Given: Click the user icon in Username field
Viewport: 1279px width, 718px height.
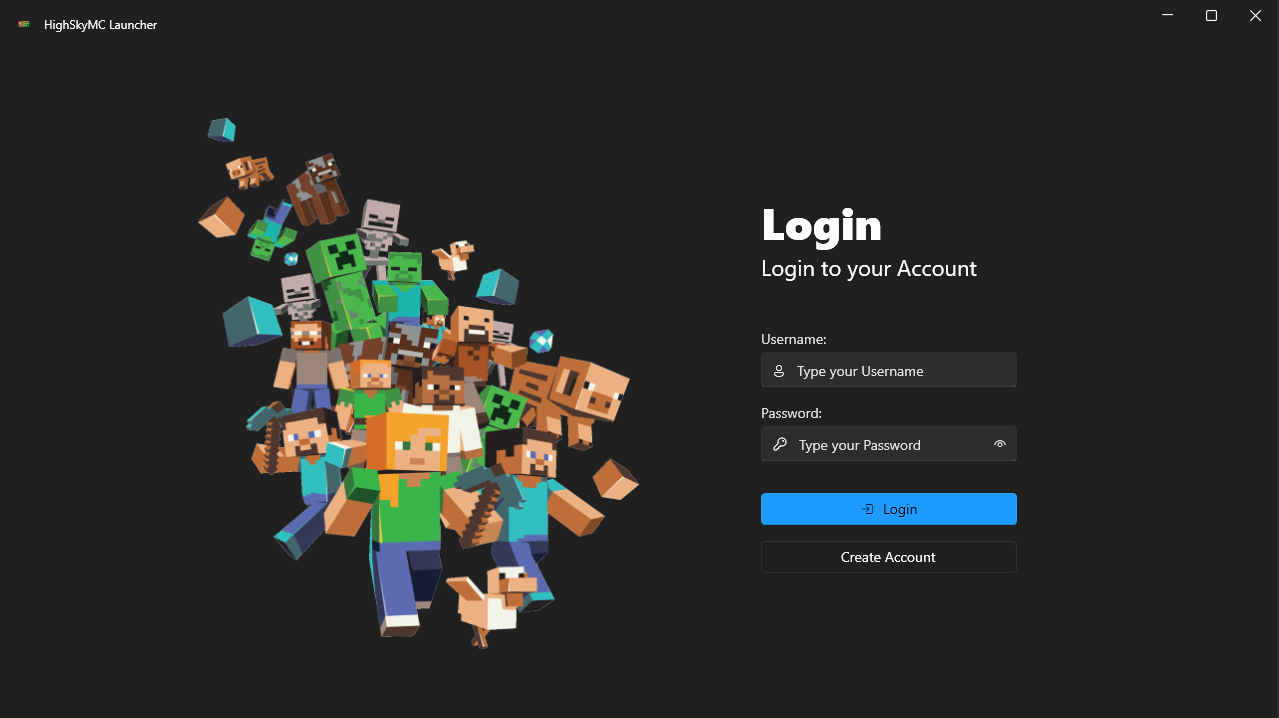Looking at the screenshot, I should pyautogui.click(x=779, y=371).
